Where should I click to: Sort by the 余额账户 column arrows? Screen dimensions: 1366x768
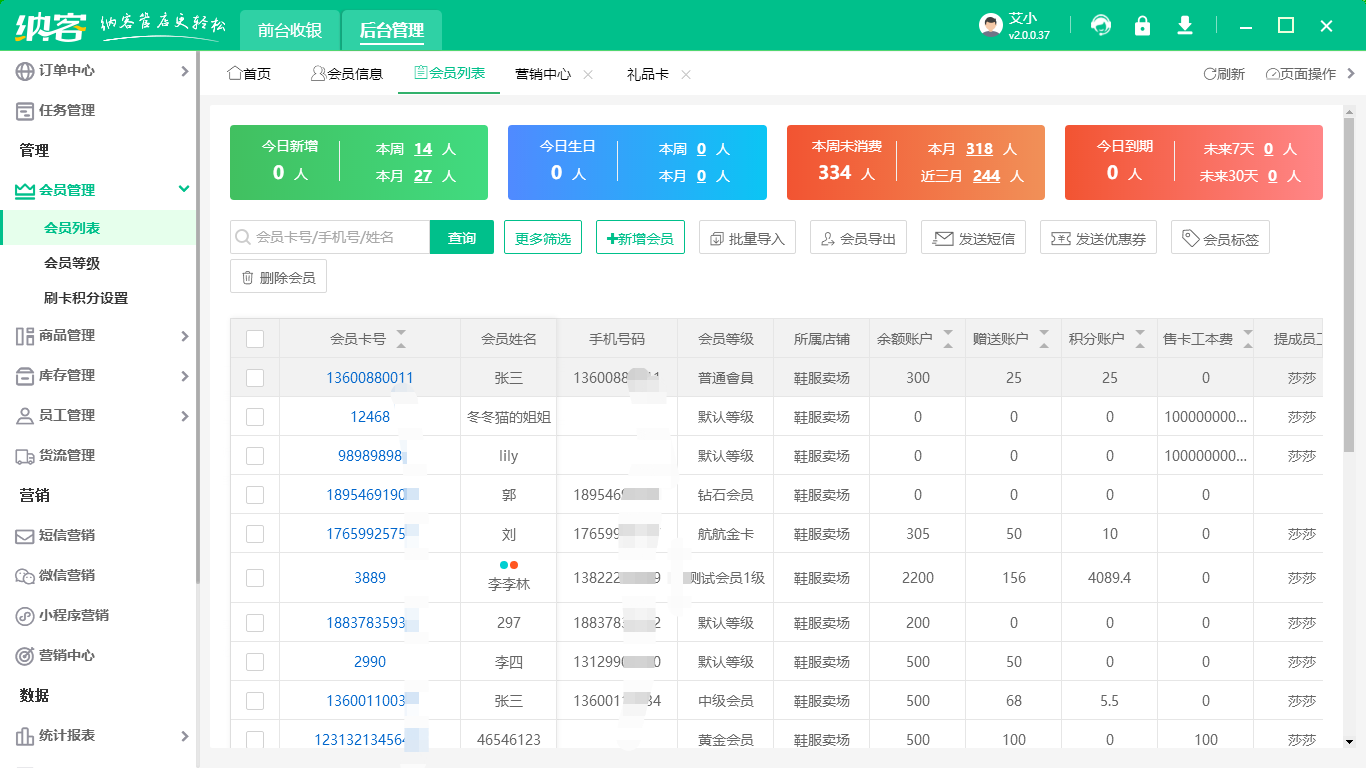coord(948,339)
